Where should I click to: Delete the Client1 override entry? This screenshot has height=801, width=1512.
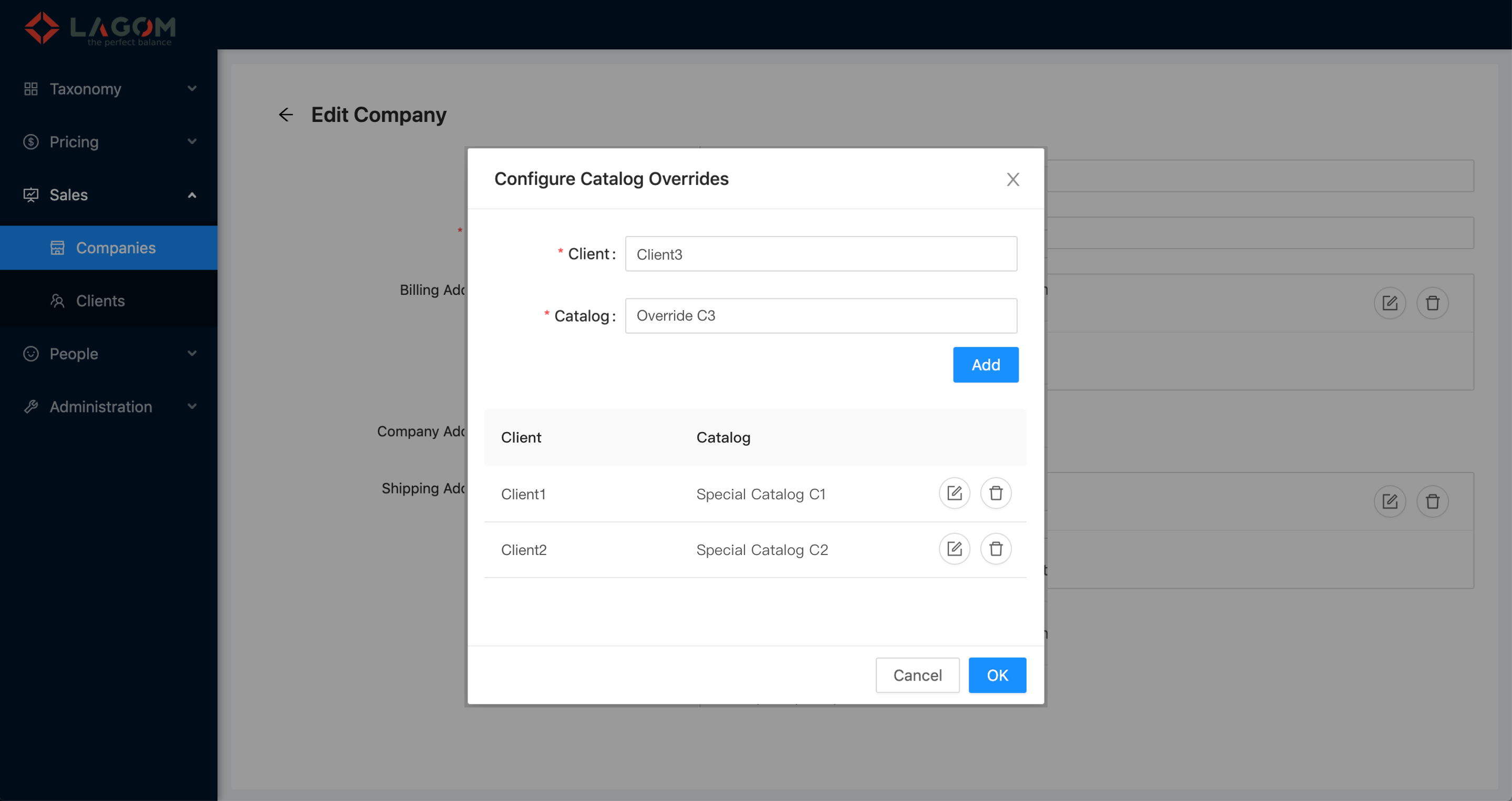coord(996,494)
